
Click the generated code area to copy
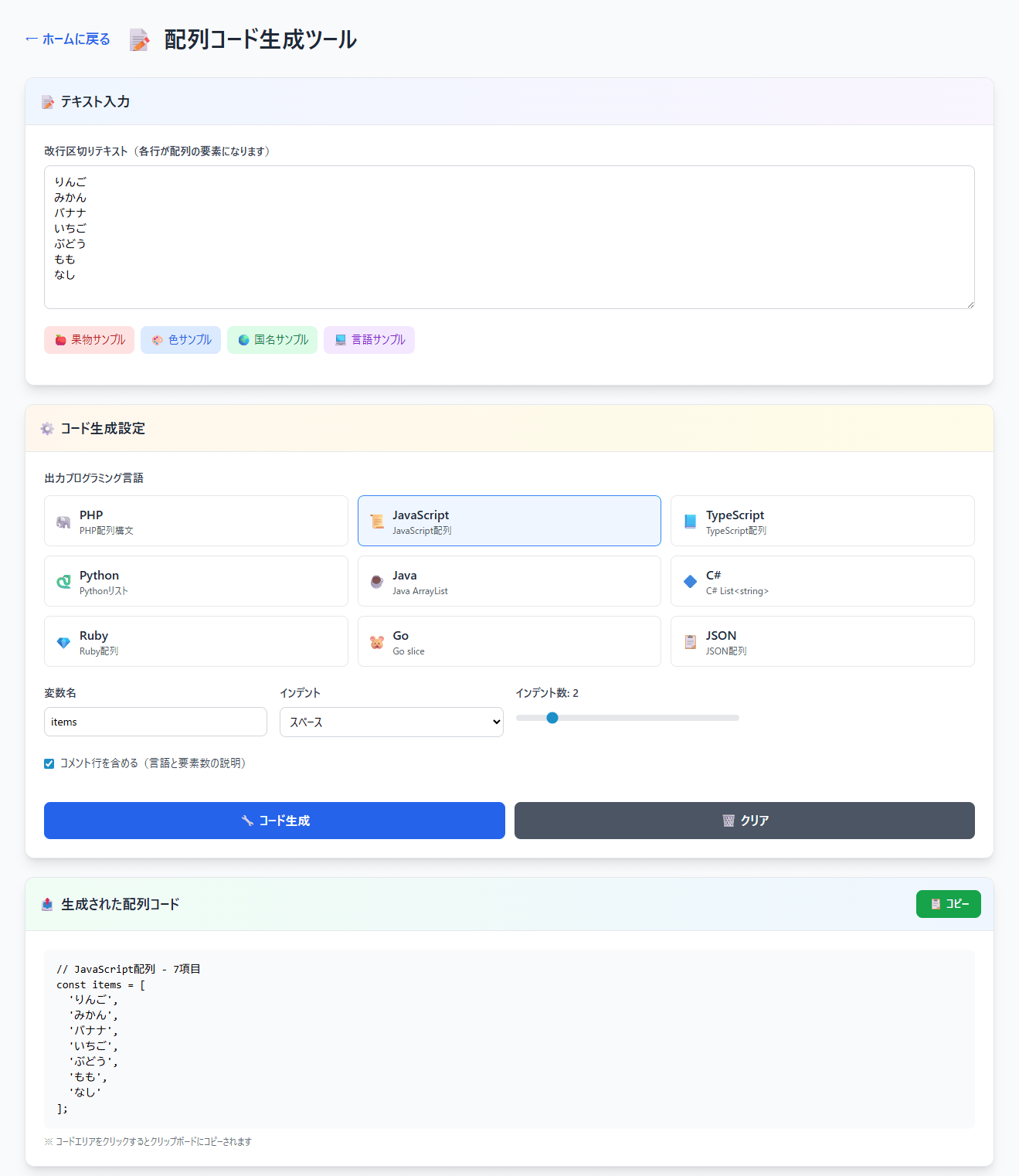click(x=508, y=1038)
